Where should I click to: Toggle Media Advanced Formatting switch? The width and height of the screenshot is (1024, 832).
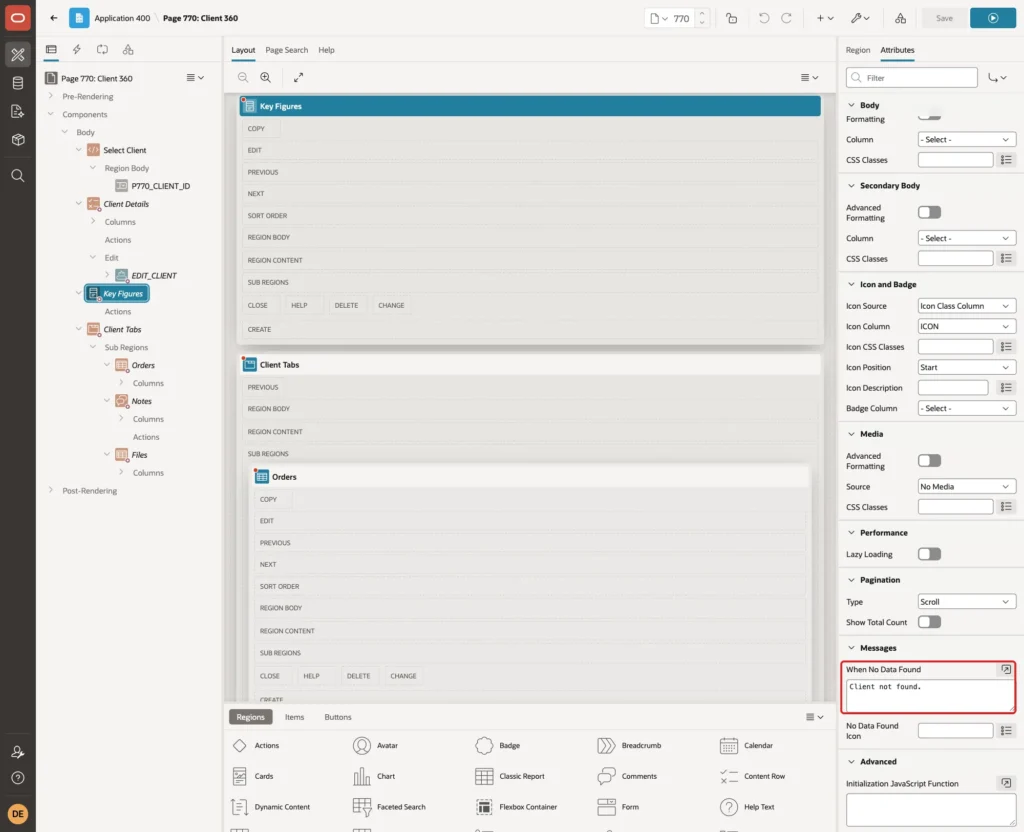tap(929, 461)
